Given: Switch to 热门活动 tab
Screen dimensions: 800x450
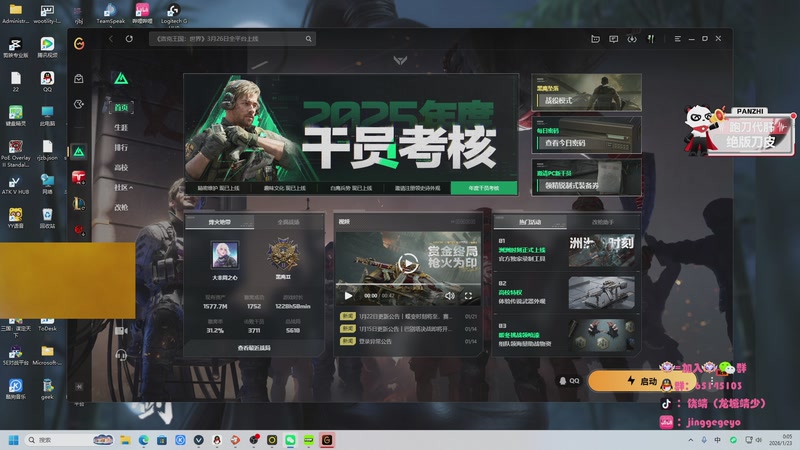Looking at the screenshot, I should pyautogui.click(x=530, y=222).
